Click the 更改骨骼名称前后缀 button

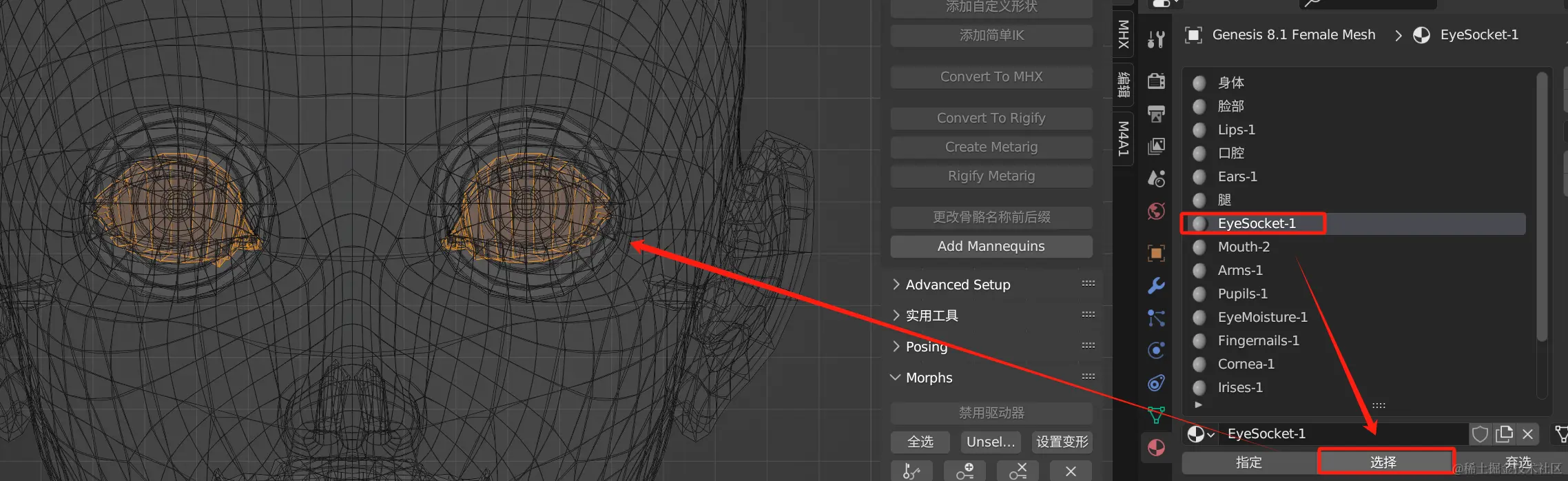coord(991,217)
